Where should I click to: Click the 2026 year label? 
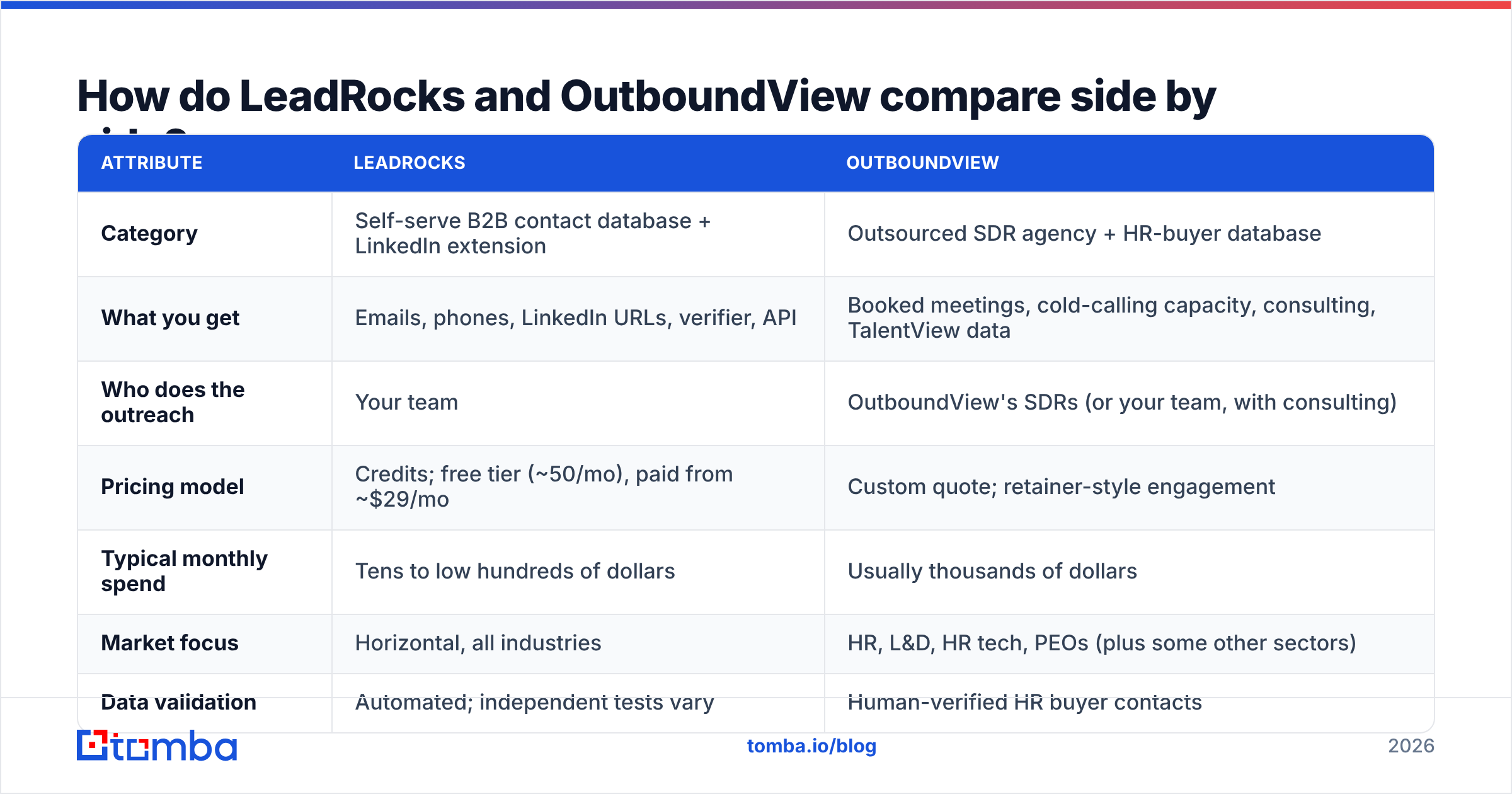click(x=1411, y=746)
